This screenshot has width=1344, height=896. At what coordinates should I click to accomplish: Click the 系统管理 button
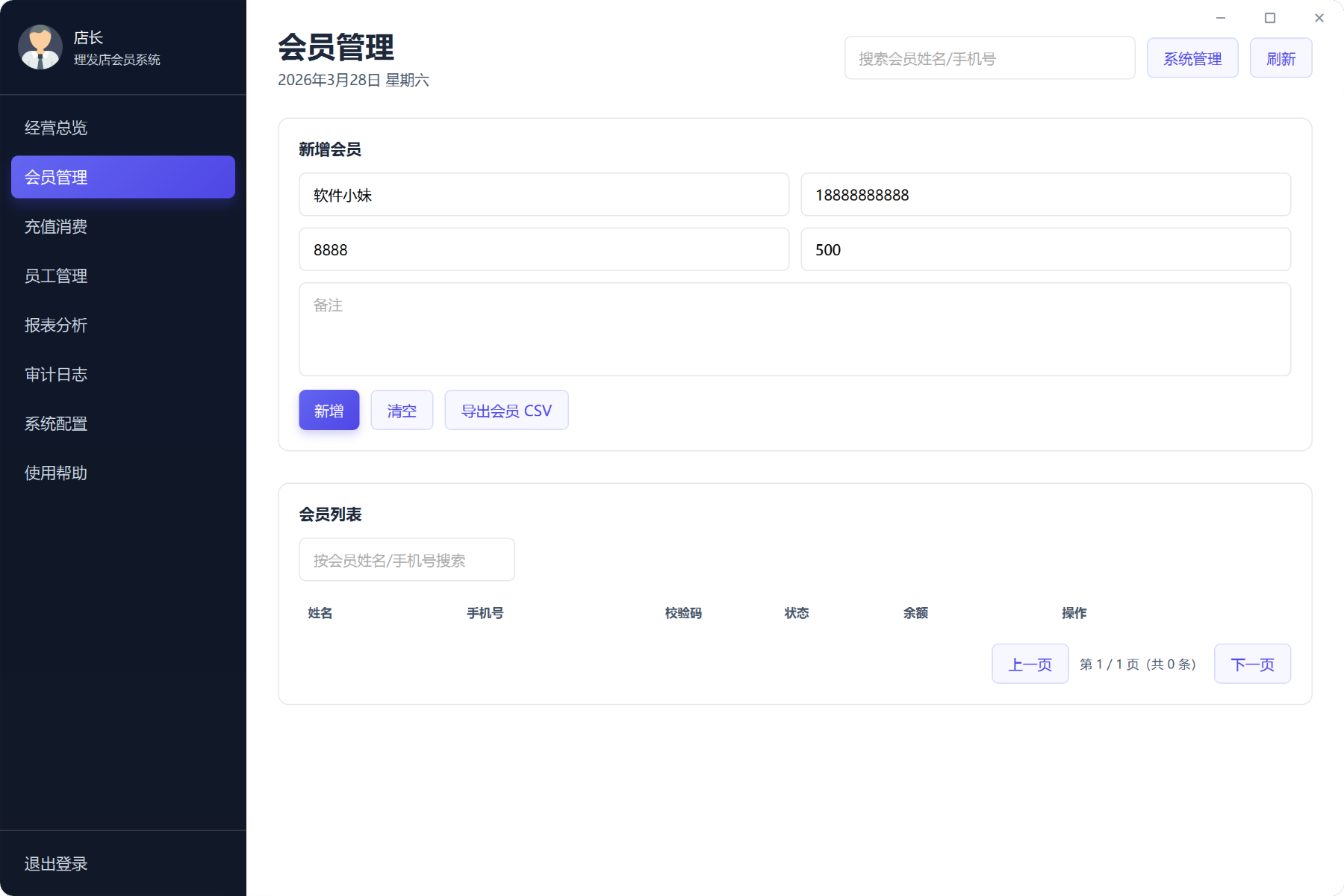1192,58
